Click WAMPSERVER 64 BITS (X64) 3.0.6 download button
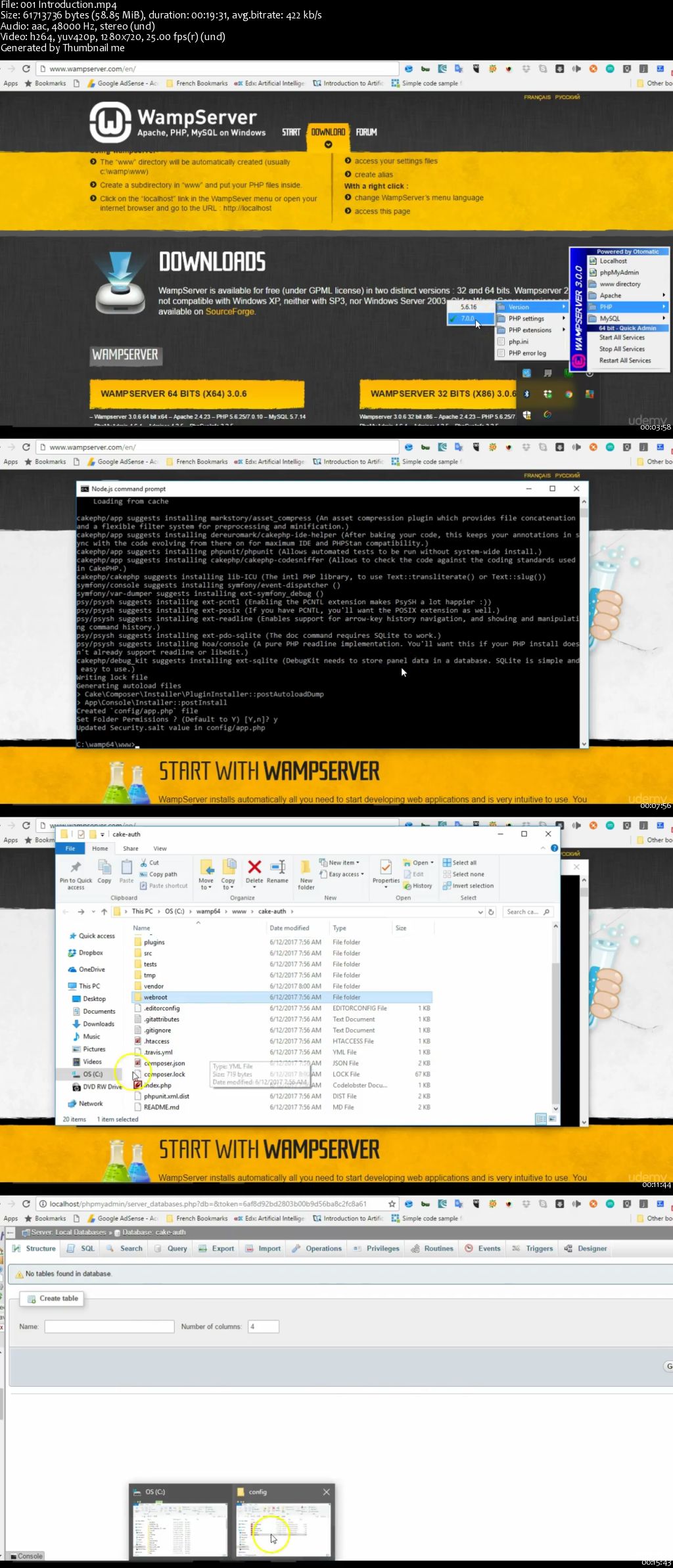The height and width of the screenshot is (1568, 673). [197, 394]
